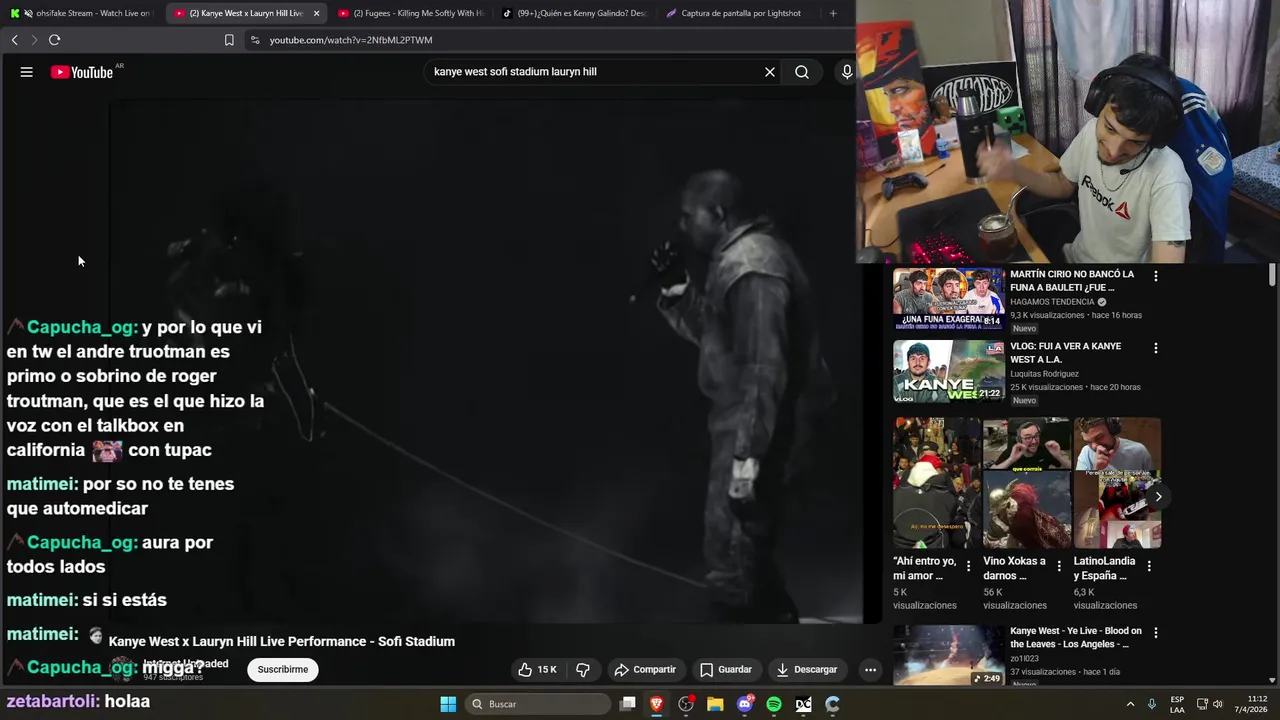This screenshot has width=1280, height=720.
Task: Open options for Martín Cirio video
Action: point(1156,276)
